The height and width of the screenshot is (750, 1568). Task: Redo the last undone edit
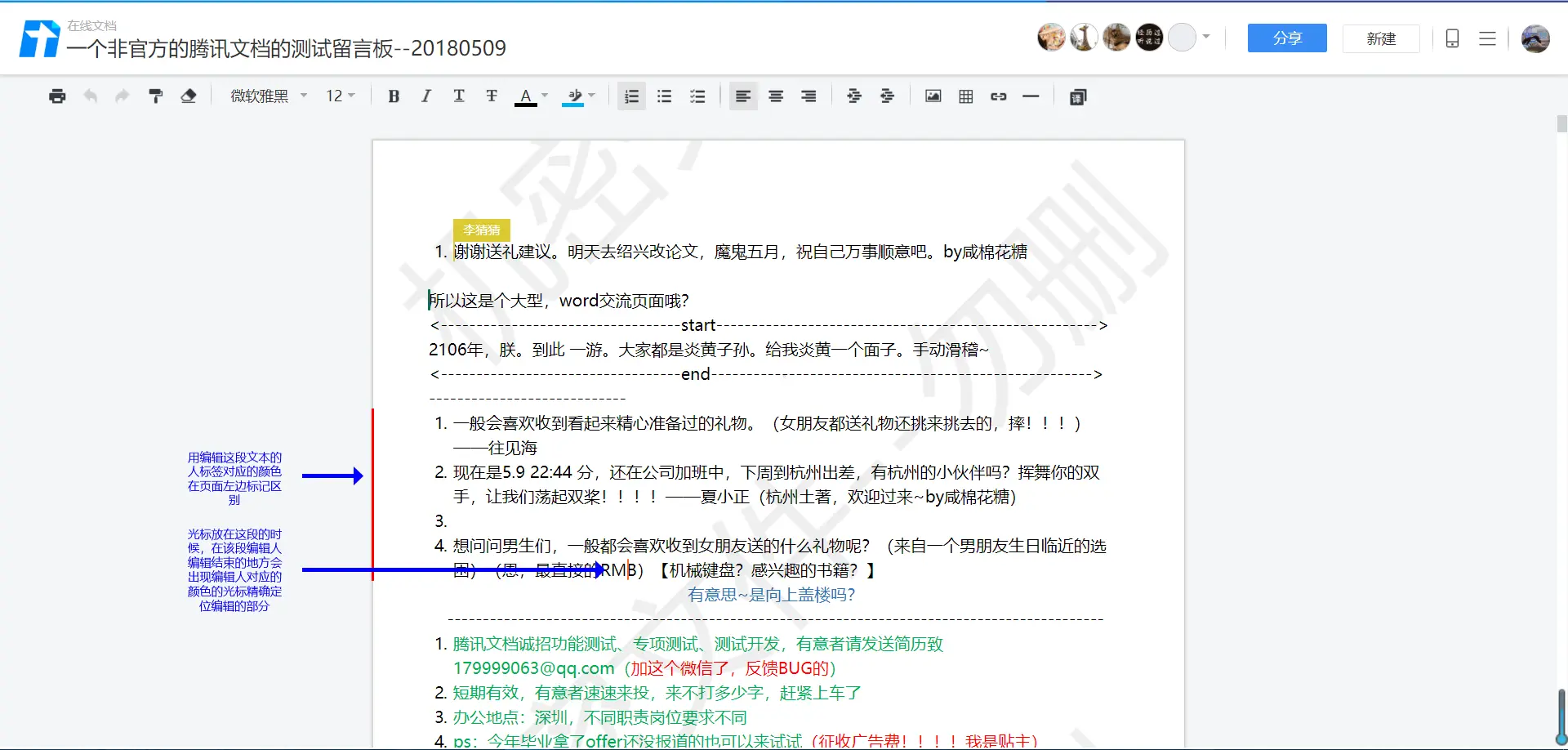pos(122,96)
